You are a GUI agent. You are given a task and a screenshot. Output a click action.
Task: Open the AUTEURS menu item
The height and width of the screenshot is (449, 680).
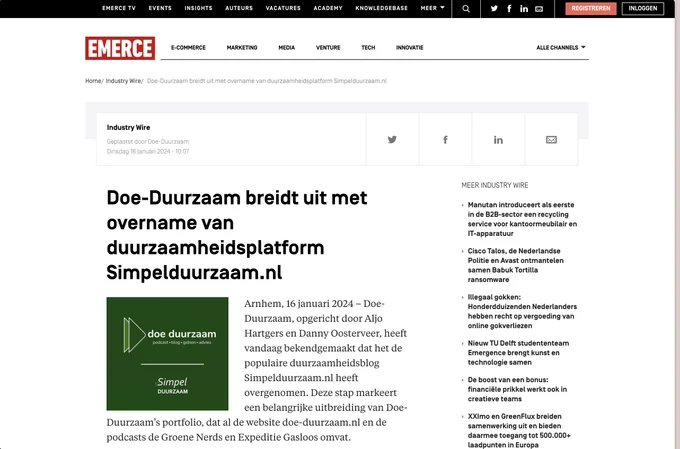[239, 8]
